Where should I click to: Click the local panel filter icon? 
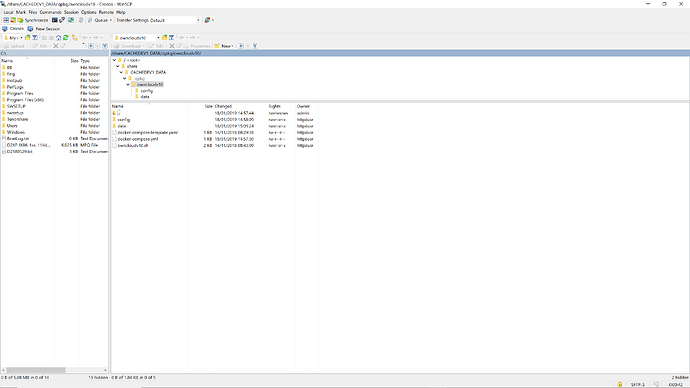(35, 38)
